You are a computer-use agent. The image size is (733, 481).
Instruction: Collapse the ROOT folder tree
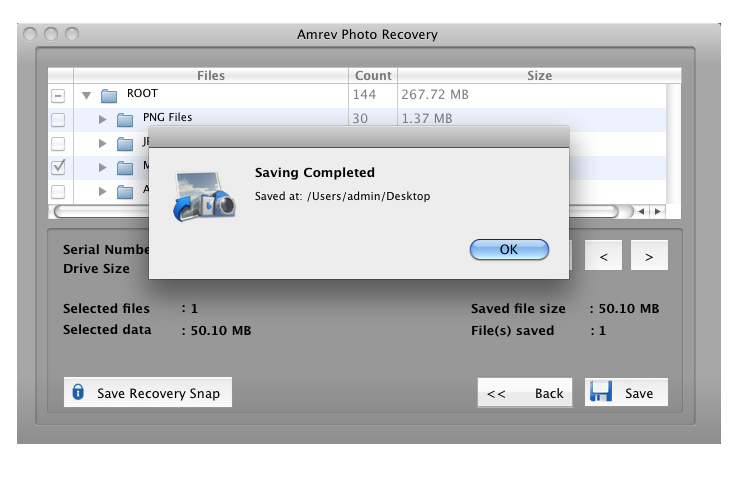click(x=86, y=96)
